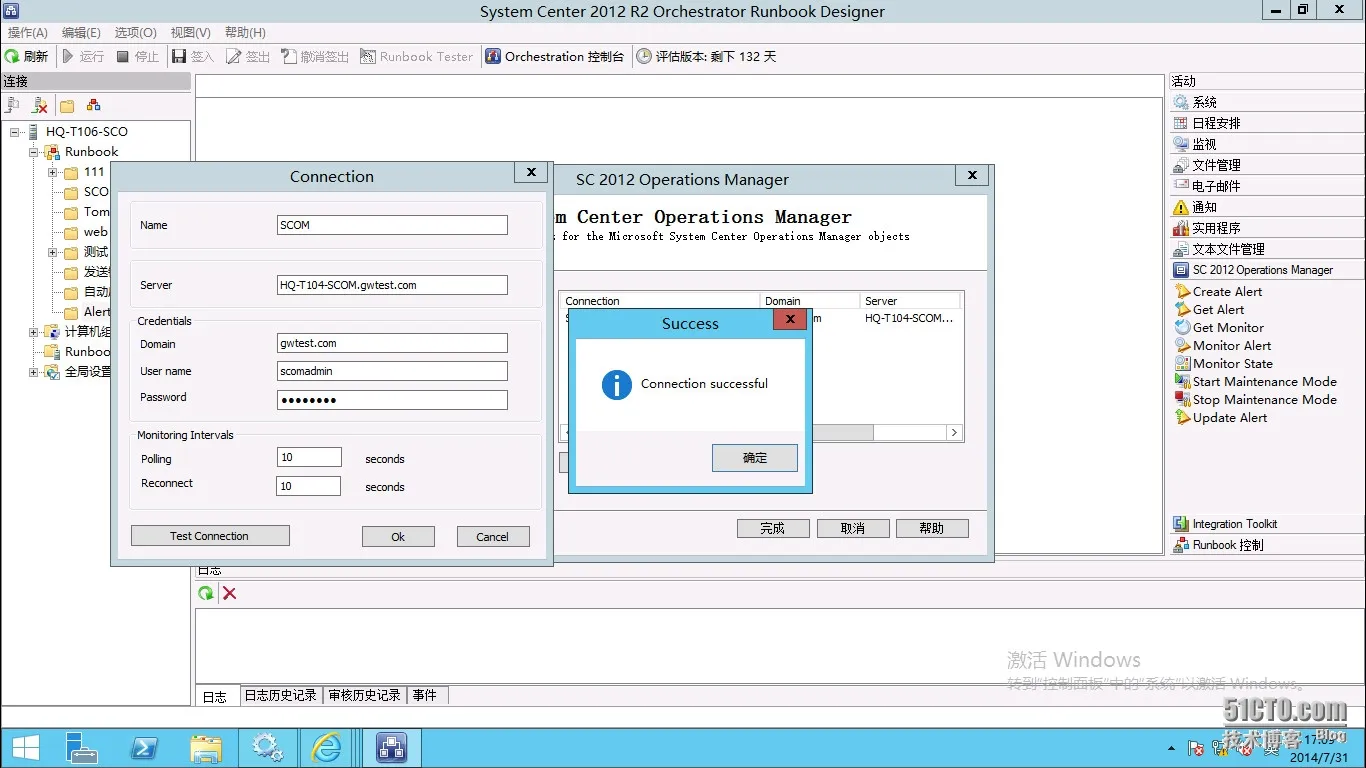
Task: Open the 操作(A) menu
Action: pyautogui.click(x=28, y=33)
